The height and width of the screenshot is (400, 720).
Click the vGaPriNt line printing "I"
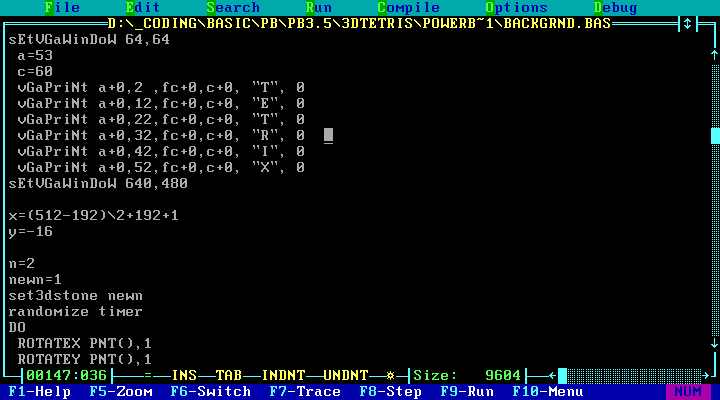coord(161,152)
